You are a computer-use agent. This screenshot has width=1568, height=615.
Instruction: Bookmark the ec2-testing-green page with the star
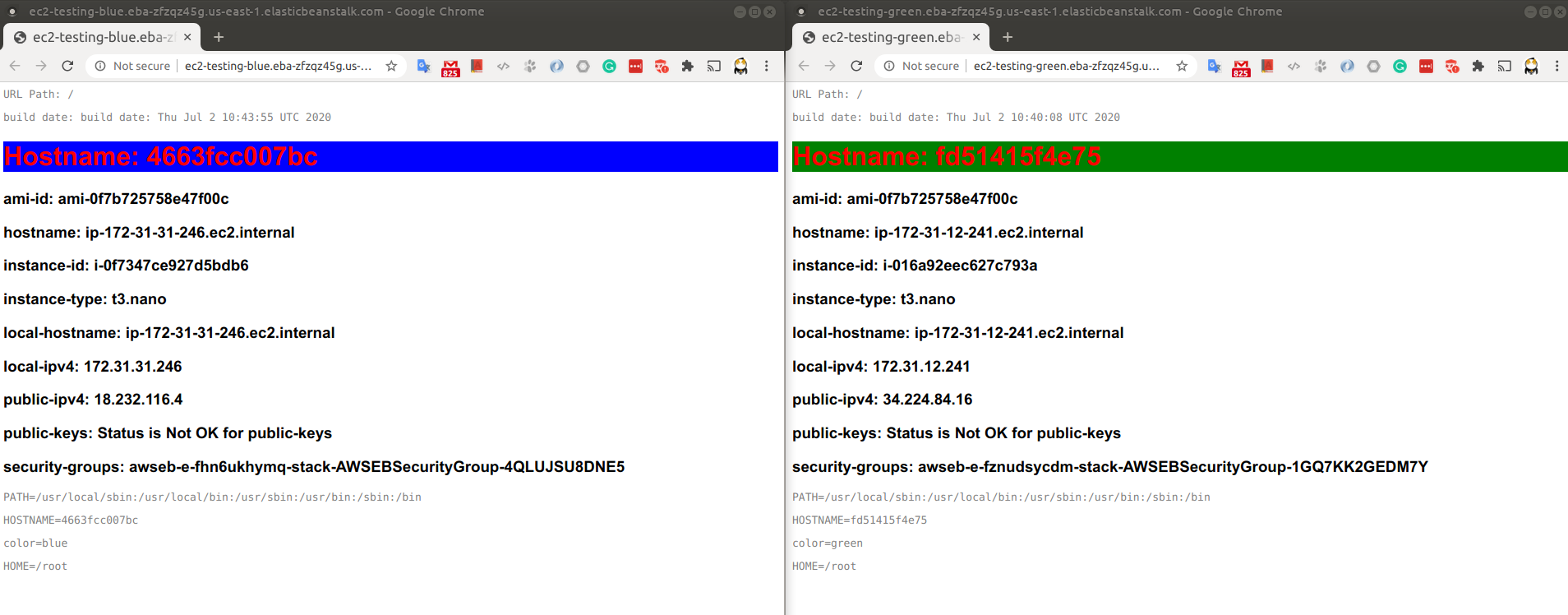click(x=1182, y=66)
